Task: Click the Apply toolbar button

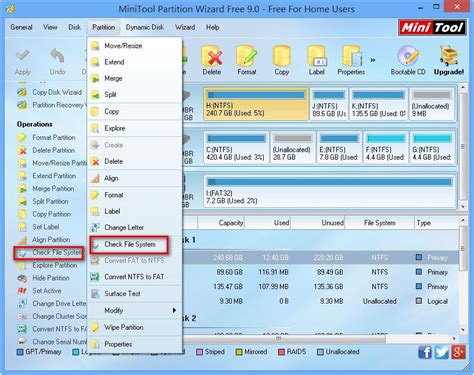Action: (x=23, y=62)
